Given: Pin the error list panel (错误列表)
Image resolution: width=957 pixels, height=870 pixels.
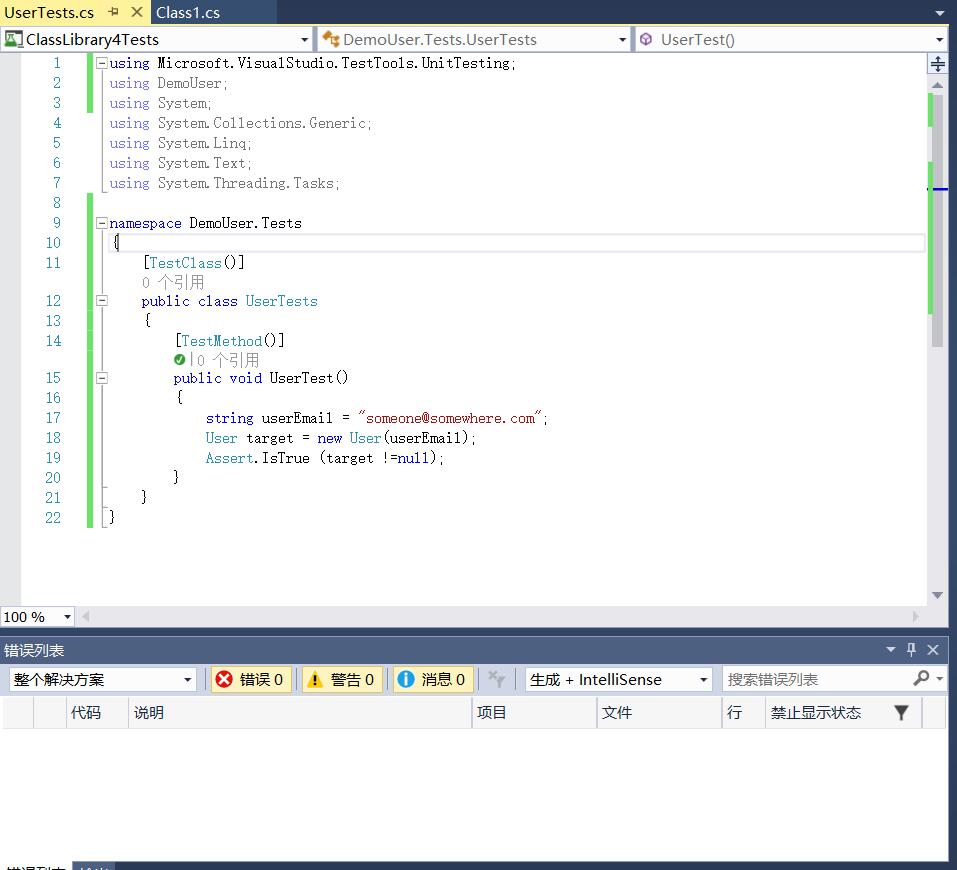Looking at the screenshot, I should (x=911, y=650).
